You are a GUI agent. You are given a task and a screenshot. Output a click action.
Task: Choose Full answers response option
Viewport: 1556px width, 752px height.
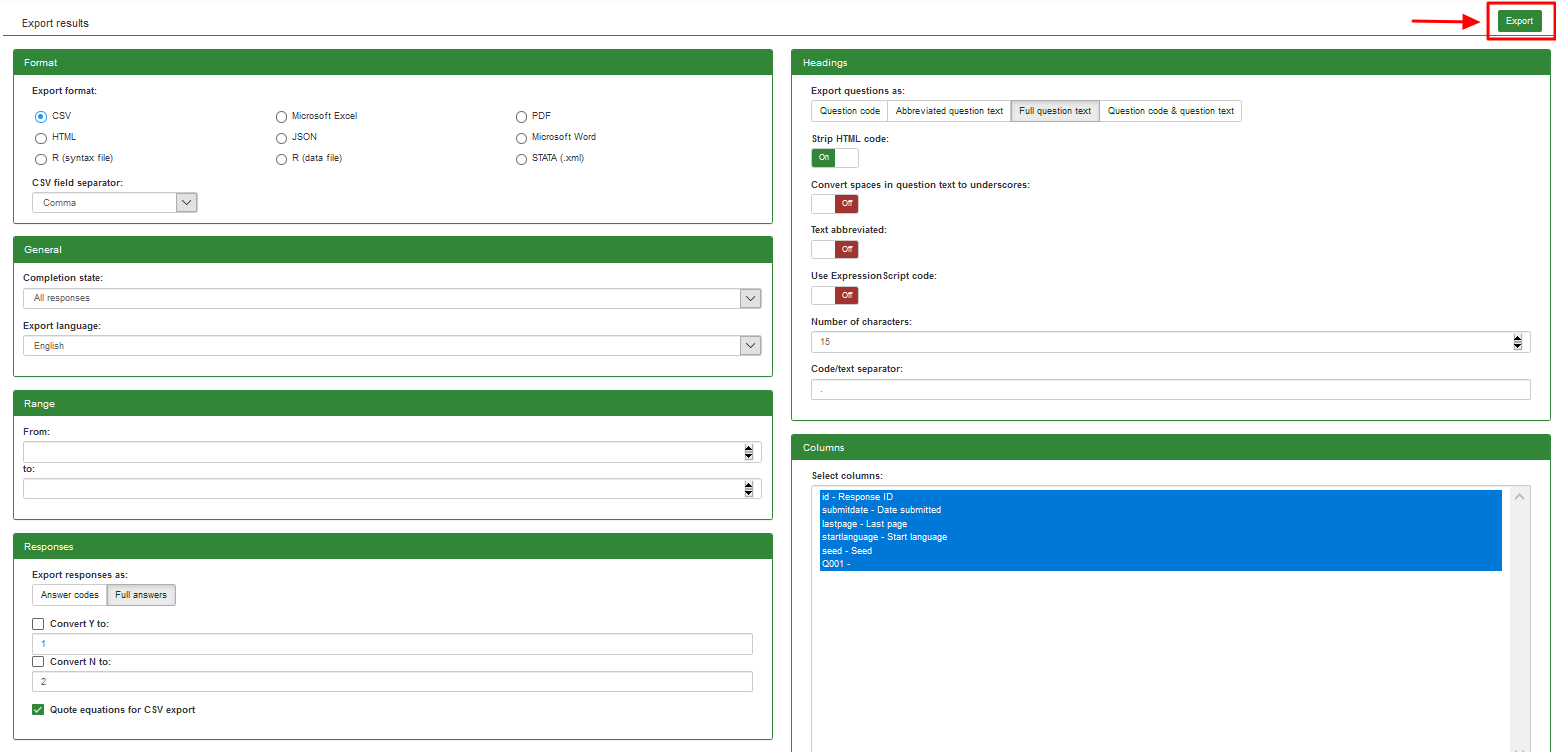pos(141,595)
